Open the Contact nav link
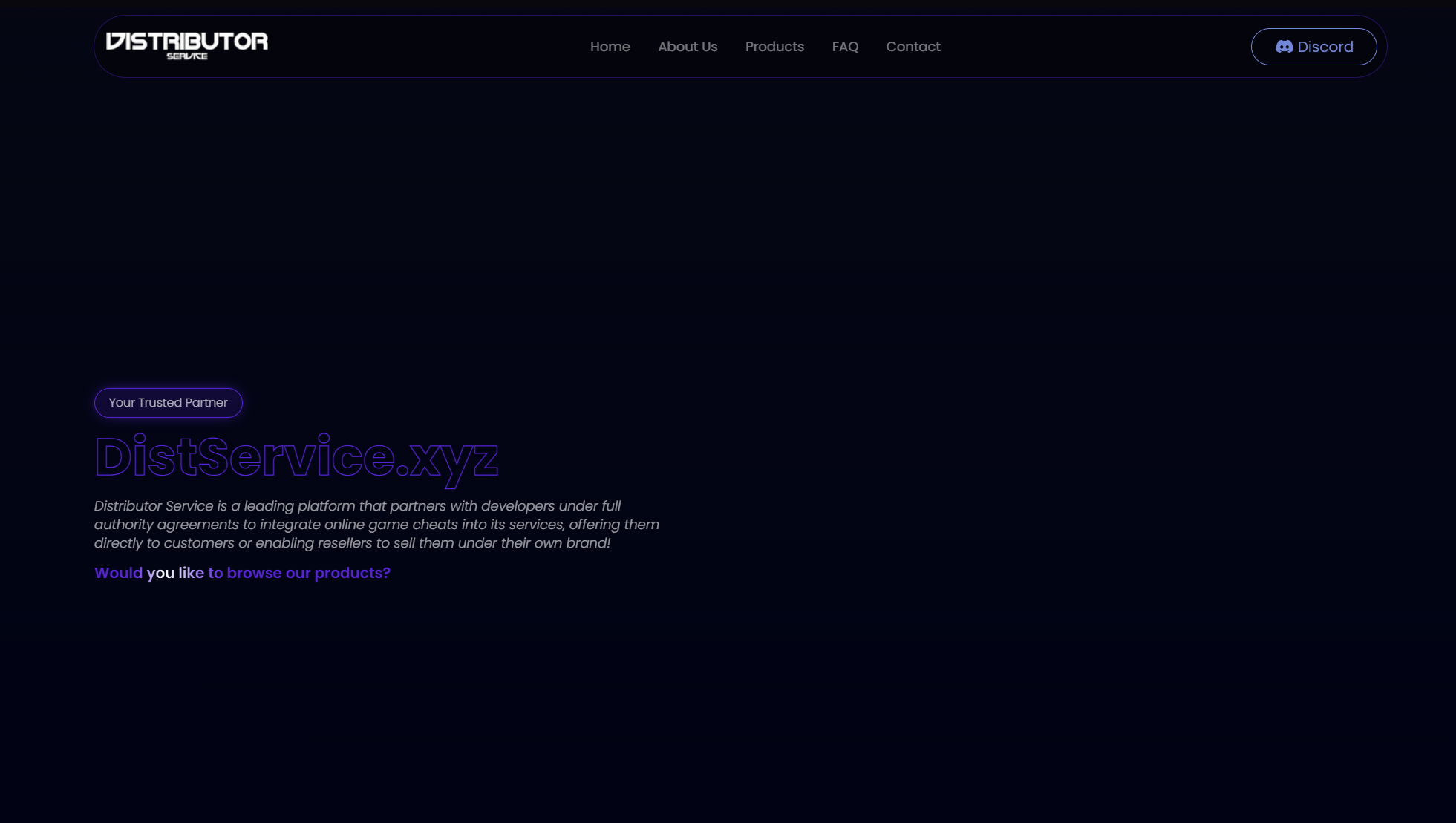The height and width of the screenshot is (823, 1456). click(913, 47)
